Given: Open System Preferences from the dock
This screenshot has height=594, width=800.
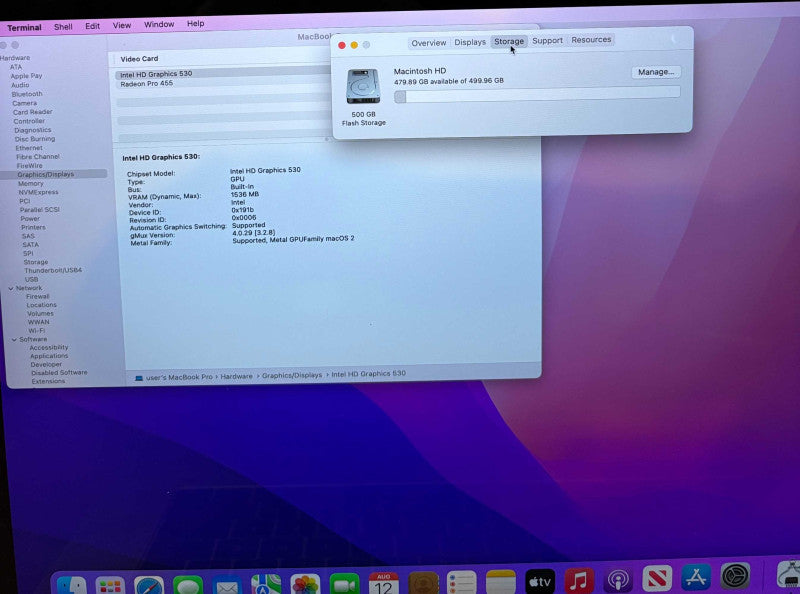Looking at the screenshot, I should click(735, 575).
